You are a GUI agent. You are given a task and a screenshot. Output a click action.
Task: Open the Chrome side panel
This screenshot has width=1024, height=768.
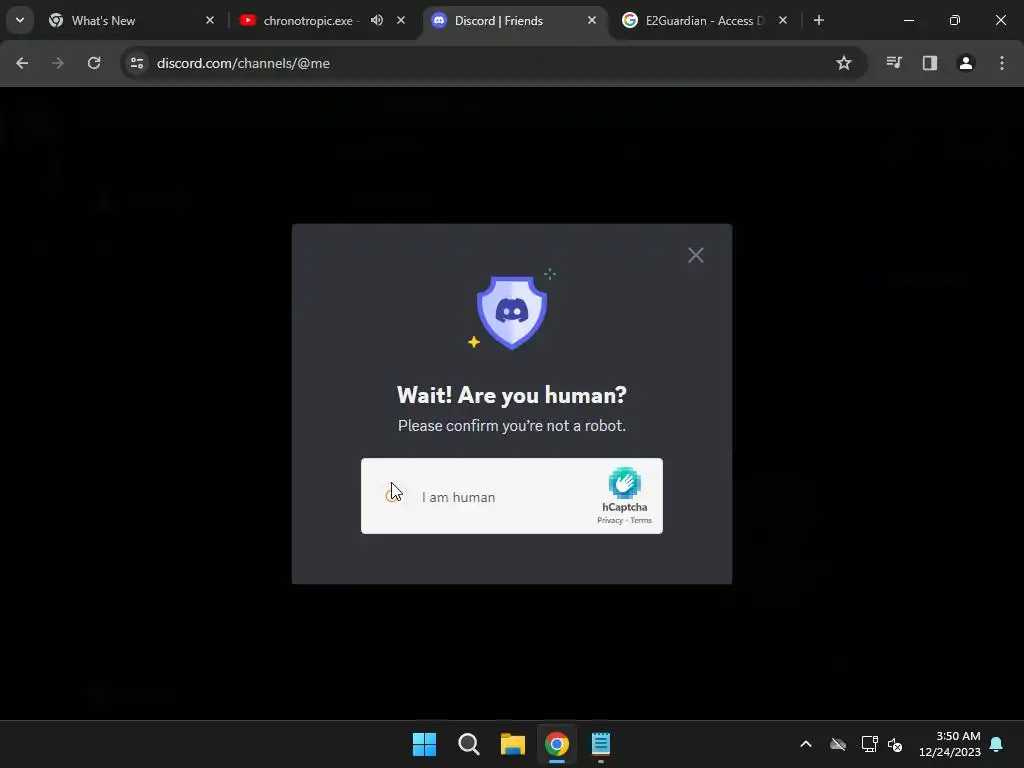tap(929, 63)
